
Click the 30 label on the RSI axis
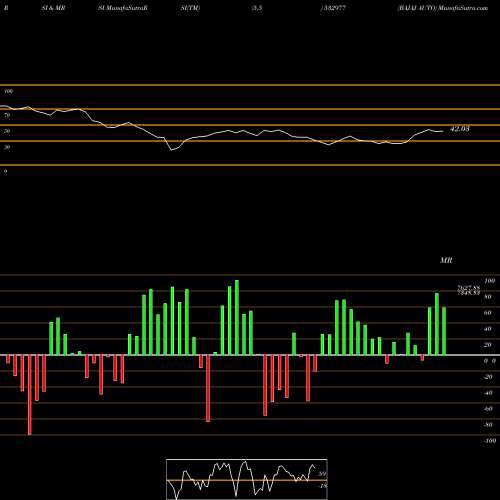[x=7, y=147]
